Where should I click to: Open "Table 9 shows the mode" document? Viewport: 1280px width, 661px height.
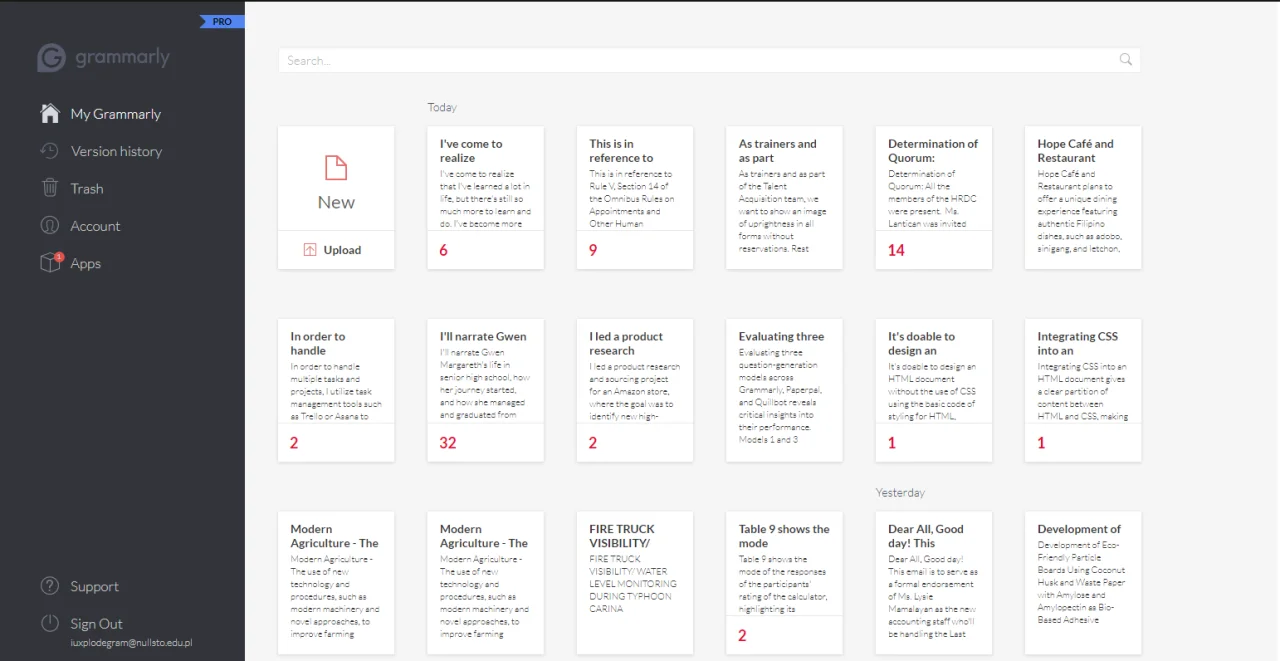tap(784, 583)
